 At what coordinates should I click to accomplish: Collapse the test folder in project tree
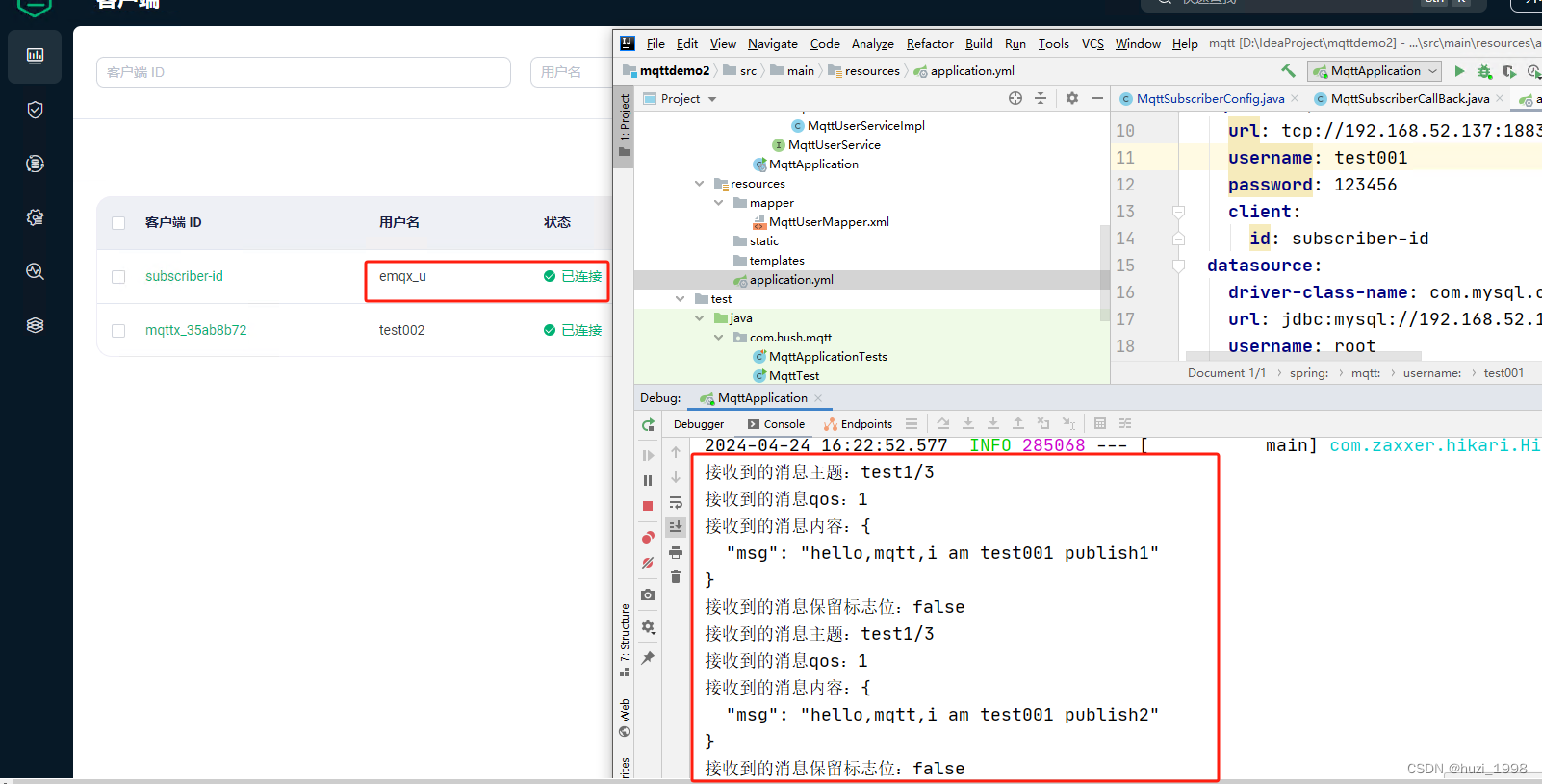pos(681,298)
